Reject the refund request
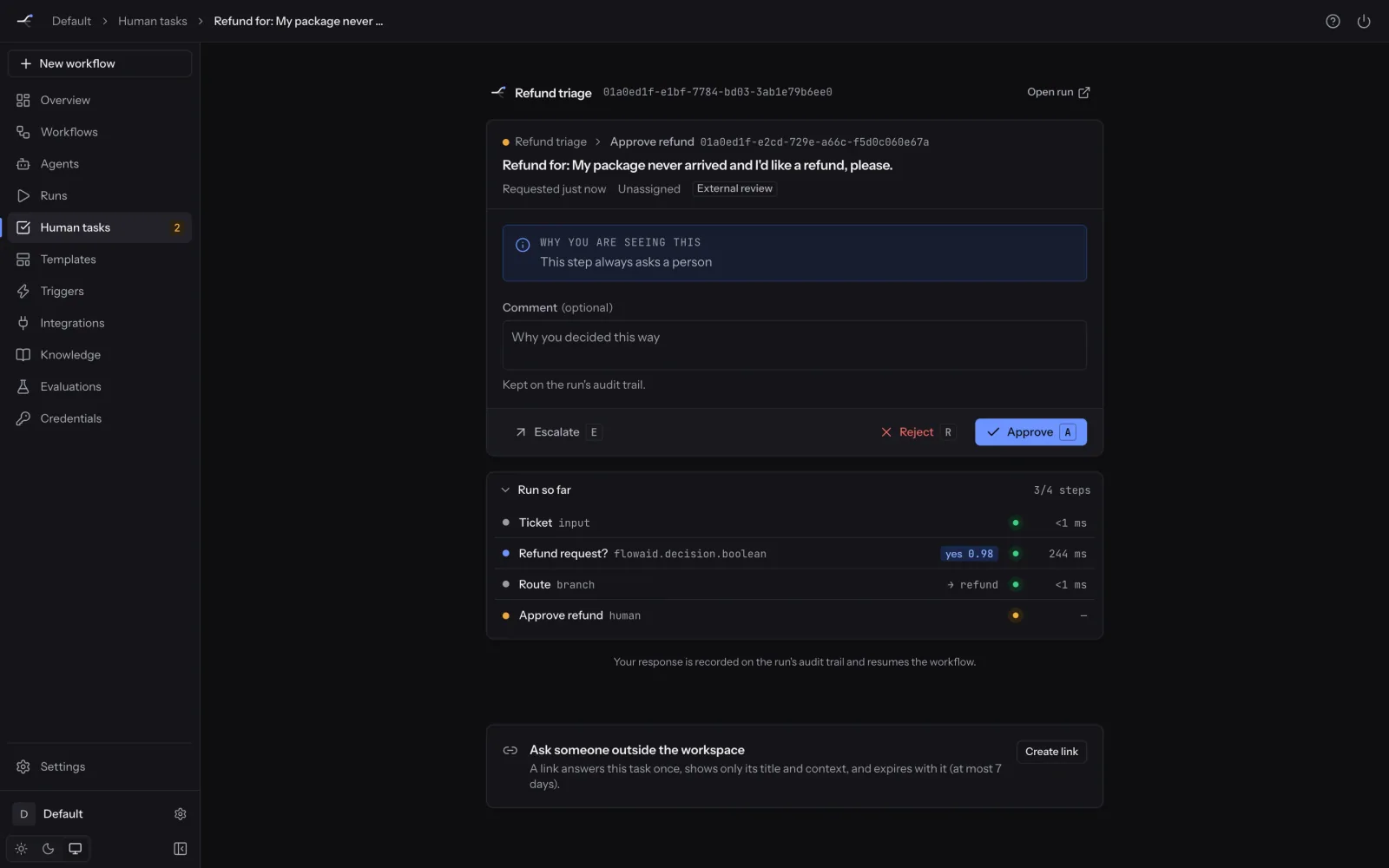Image resolution: width=1389 pixels, height=868 pixels. [x=917, y=432]
